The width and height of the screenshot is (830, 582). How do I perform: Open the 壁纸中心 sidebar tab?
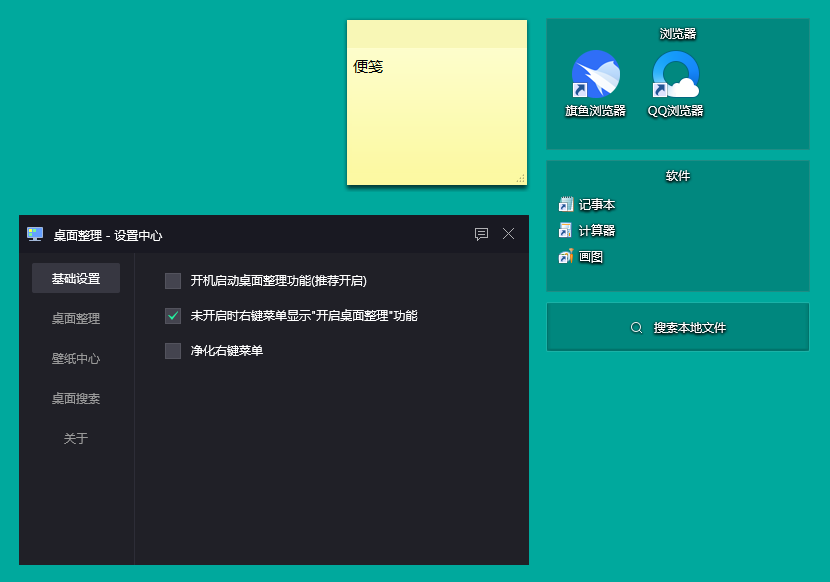click(x=76, y=359)
